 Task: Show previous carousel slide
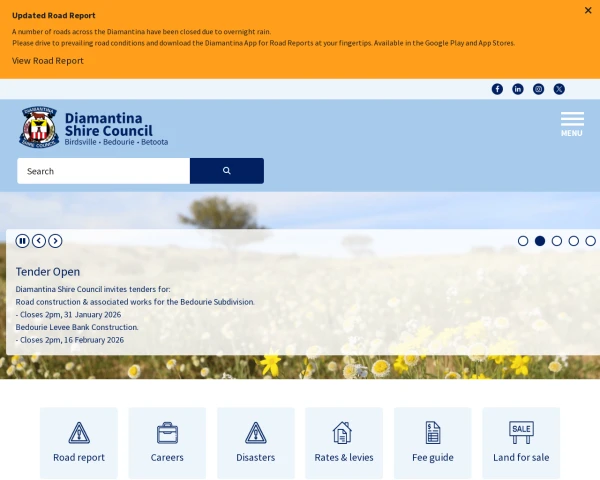[x=39, y=241]
